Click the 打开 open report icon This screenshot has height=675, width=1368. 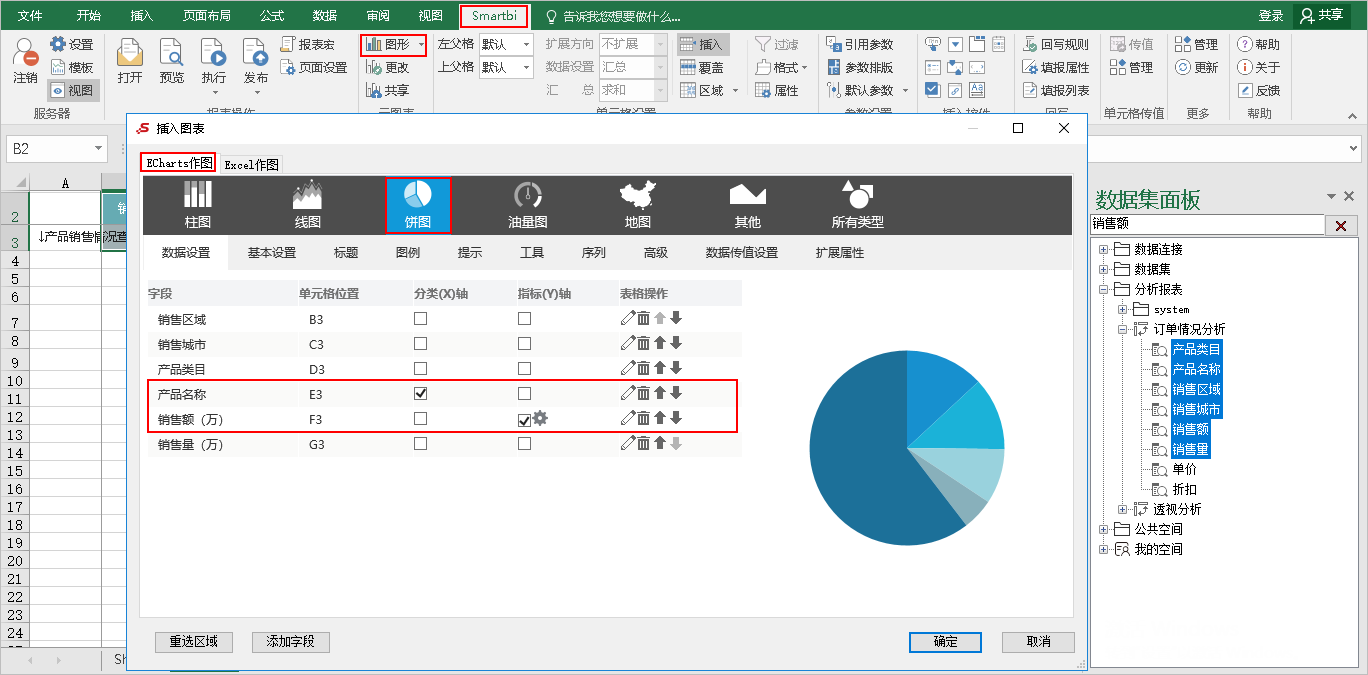pyautogui.click(x=130, y=61)
